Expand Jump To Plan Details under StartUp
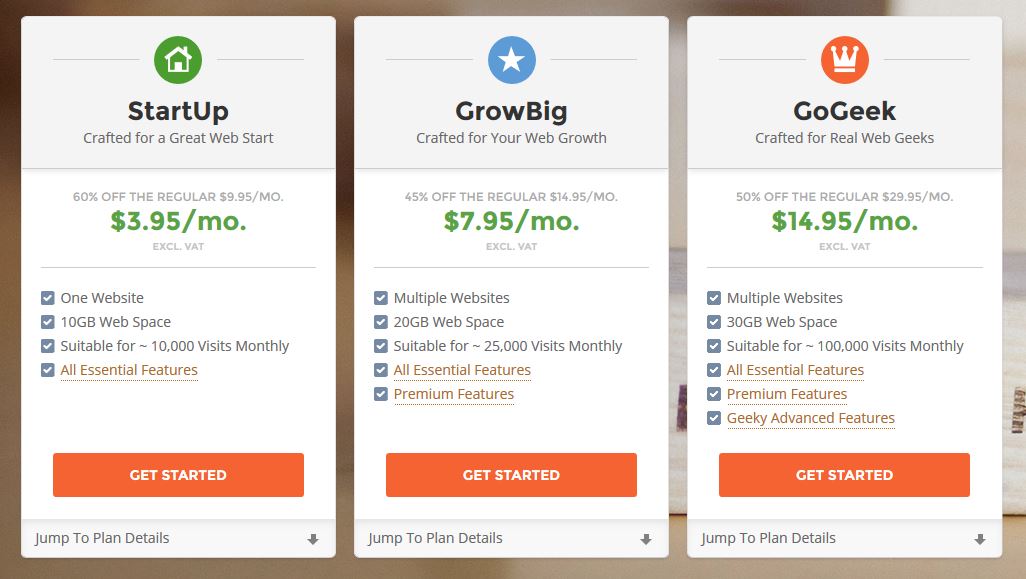This screenshot has height=579, width=1026. coord(178,538)
